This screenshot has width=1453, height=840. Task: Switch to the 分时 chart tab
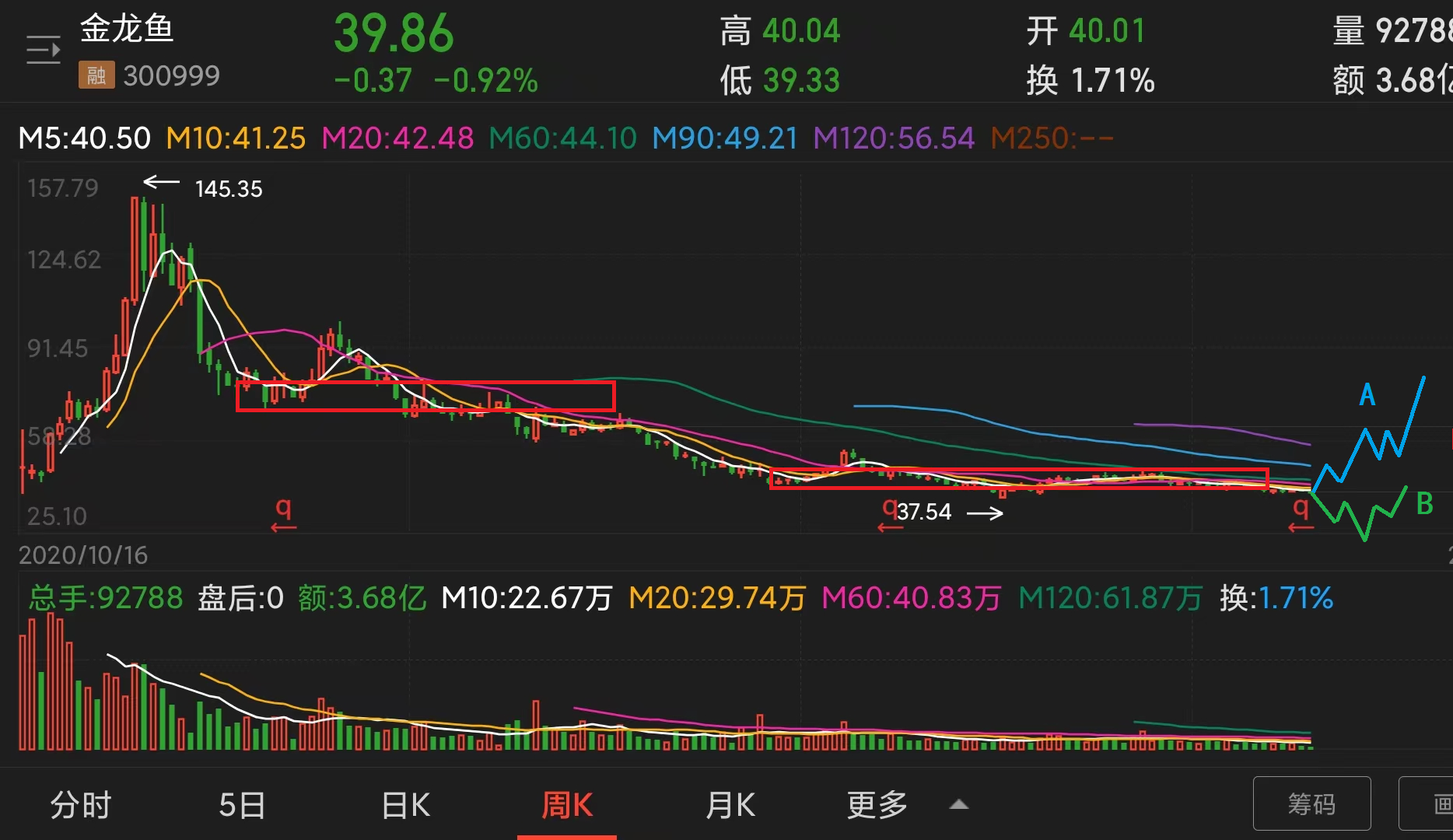(x=81, y=805)
